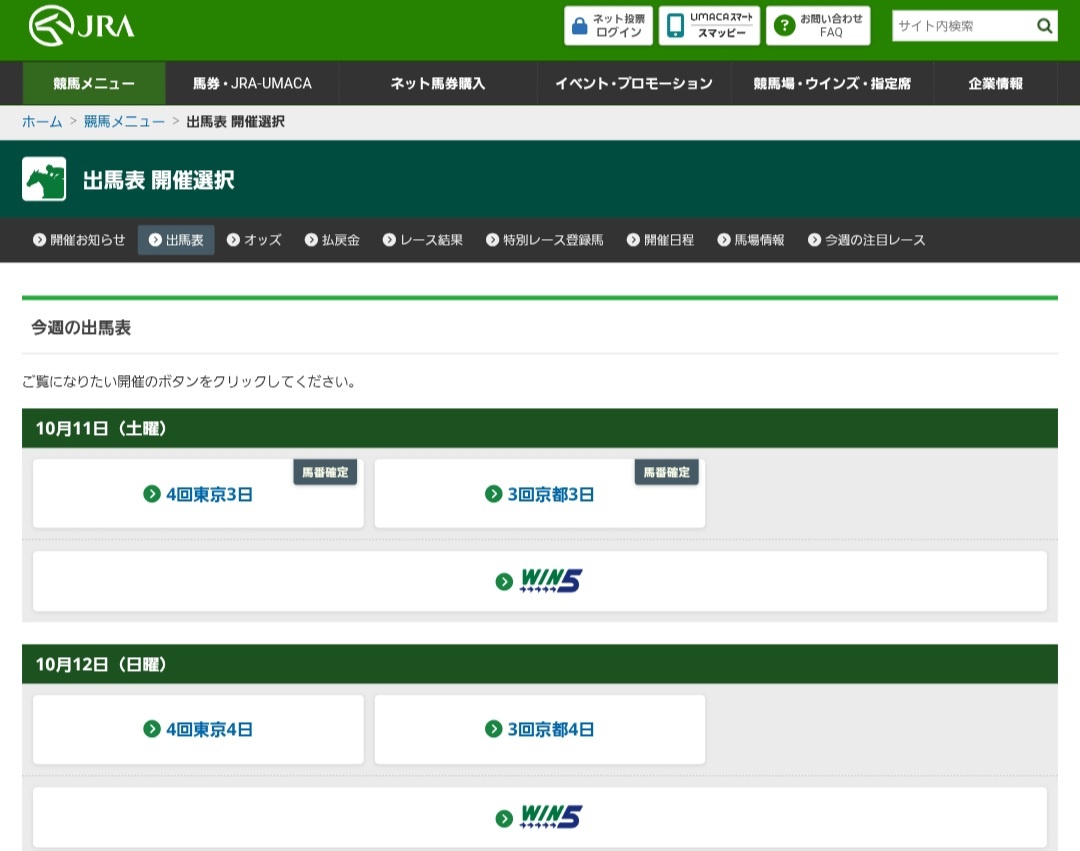Click WIN5 logo under 10月12日

coord(550,817)
